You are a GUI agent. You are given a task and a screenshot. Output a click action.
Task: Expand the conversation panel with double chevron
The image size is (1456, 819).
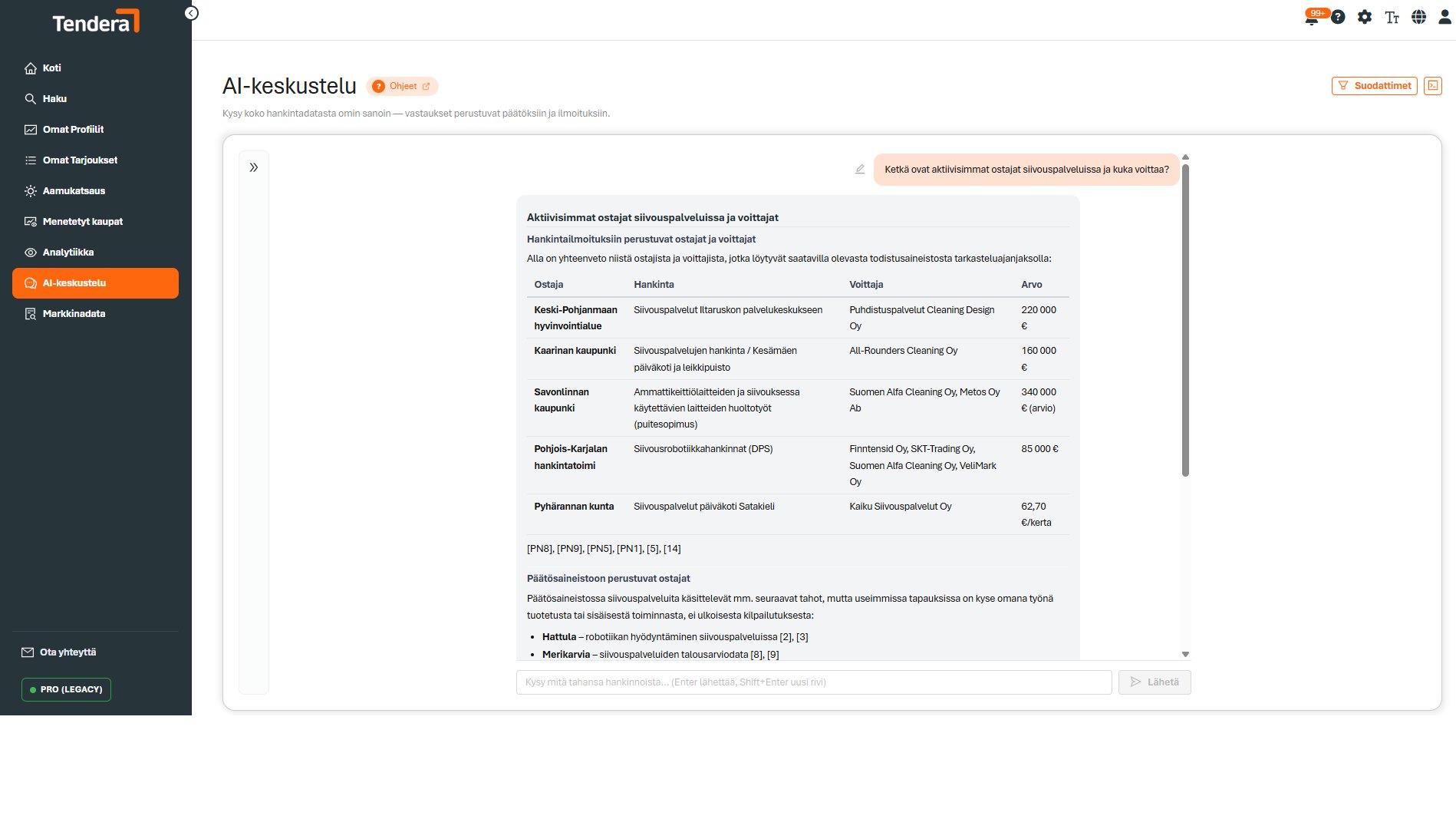(x=254, y=167)
